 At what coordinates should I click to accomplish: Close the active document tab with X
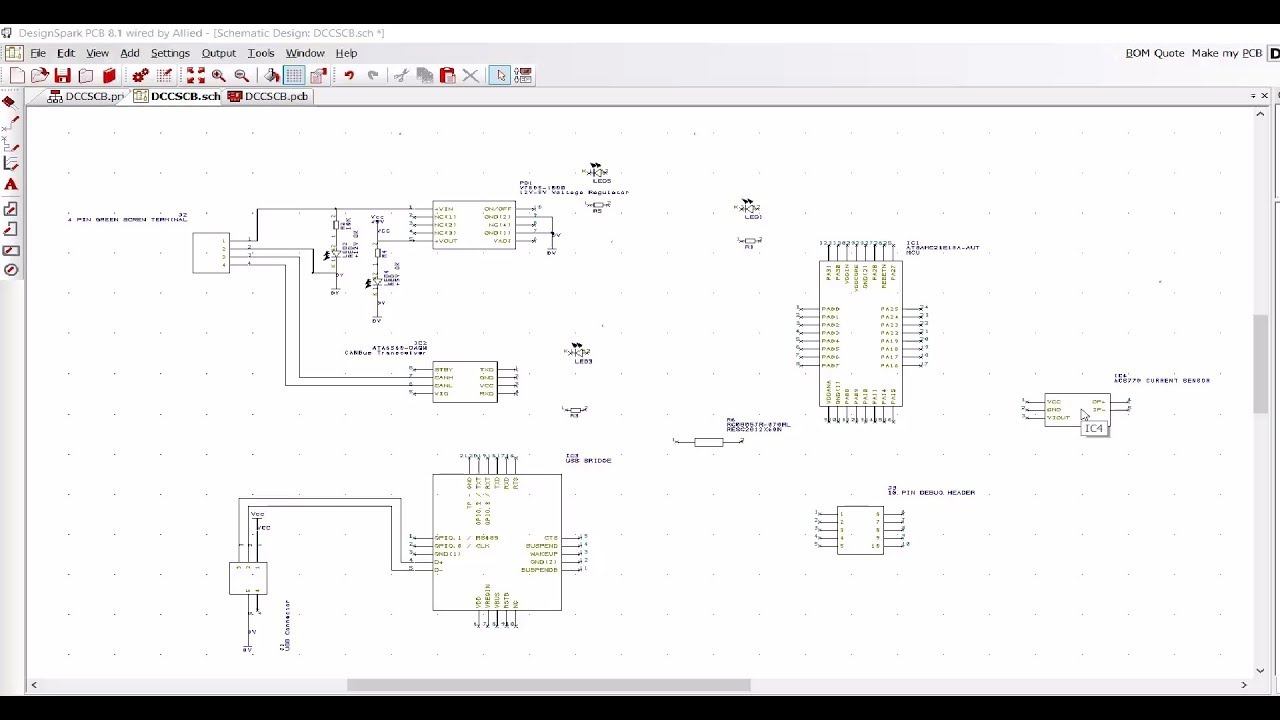point(1265,96)
